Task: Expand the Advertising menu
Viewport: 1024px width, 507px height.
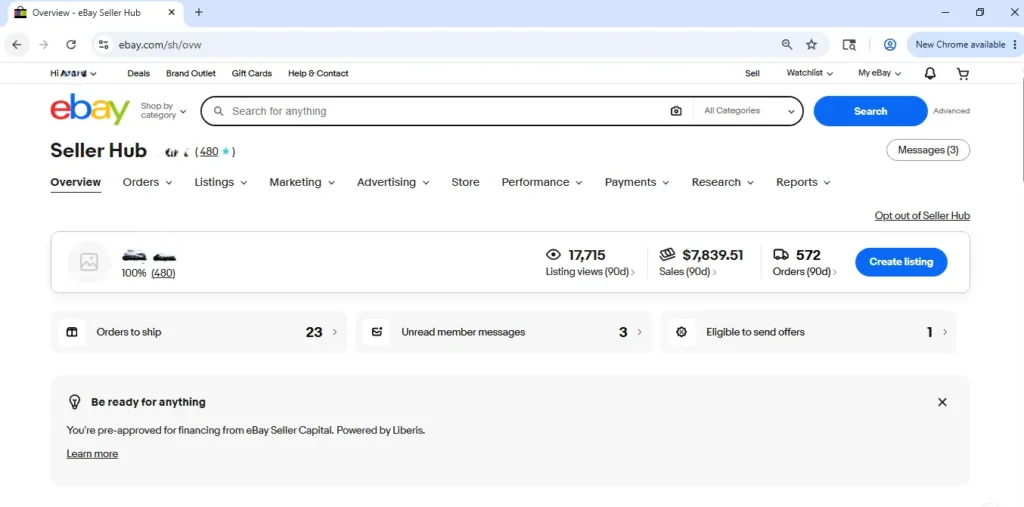Action: (x=393, y=182)
